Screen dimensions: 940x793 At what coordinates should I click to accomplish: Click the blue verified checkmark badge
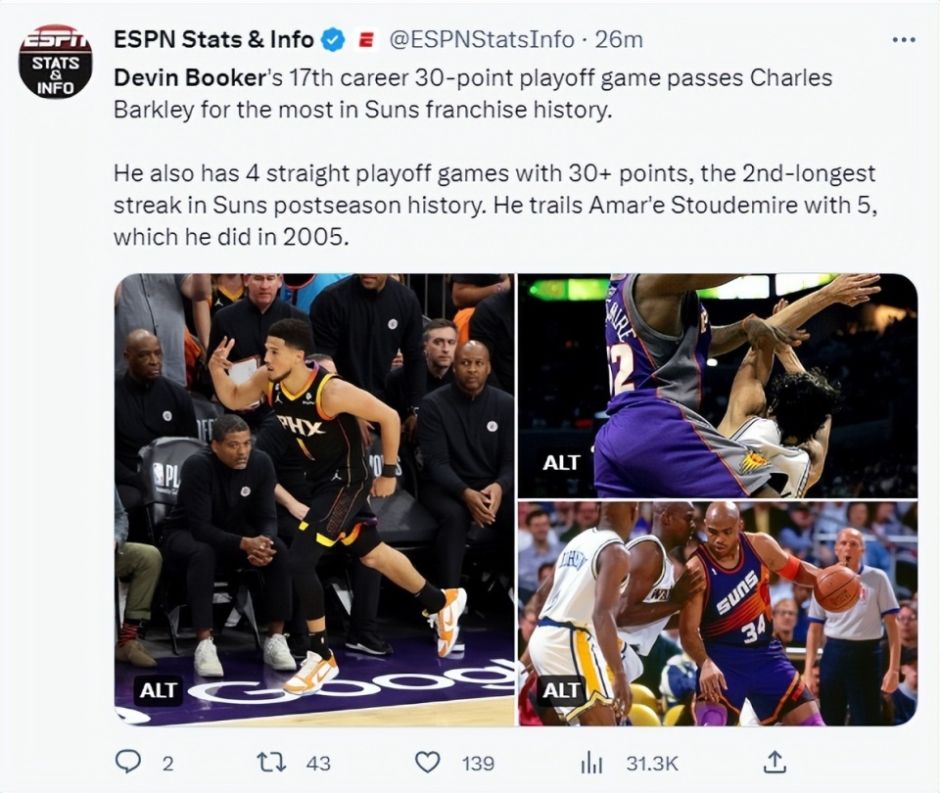point(333,40)
